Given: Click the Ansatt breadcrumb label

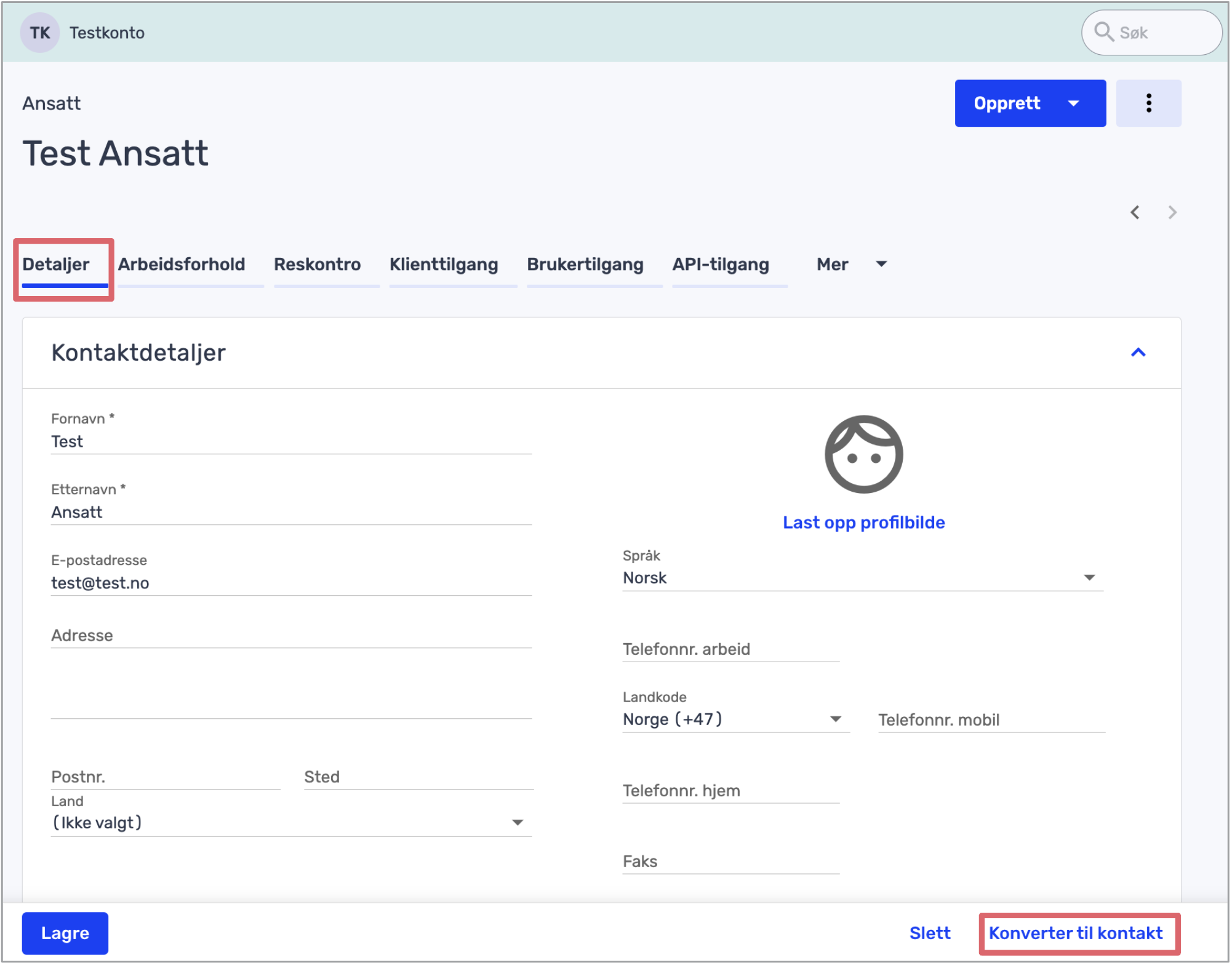Looking at the screenshot, I should [x=52, y=103].
